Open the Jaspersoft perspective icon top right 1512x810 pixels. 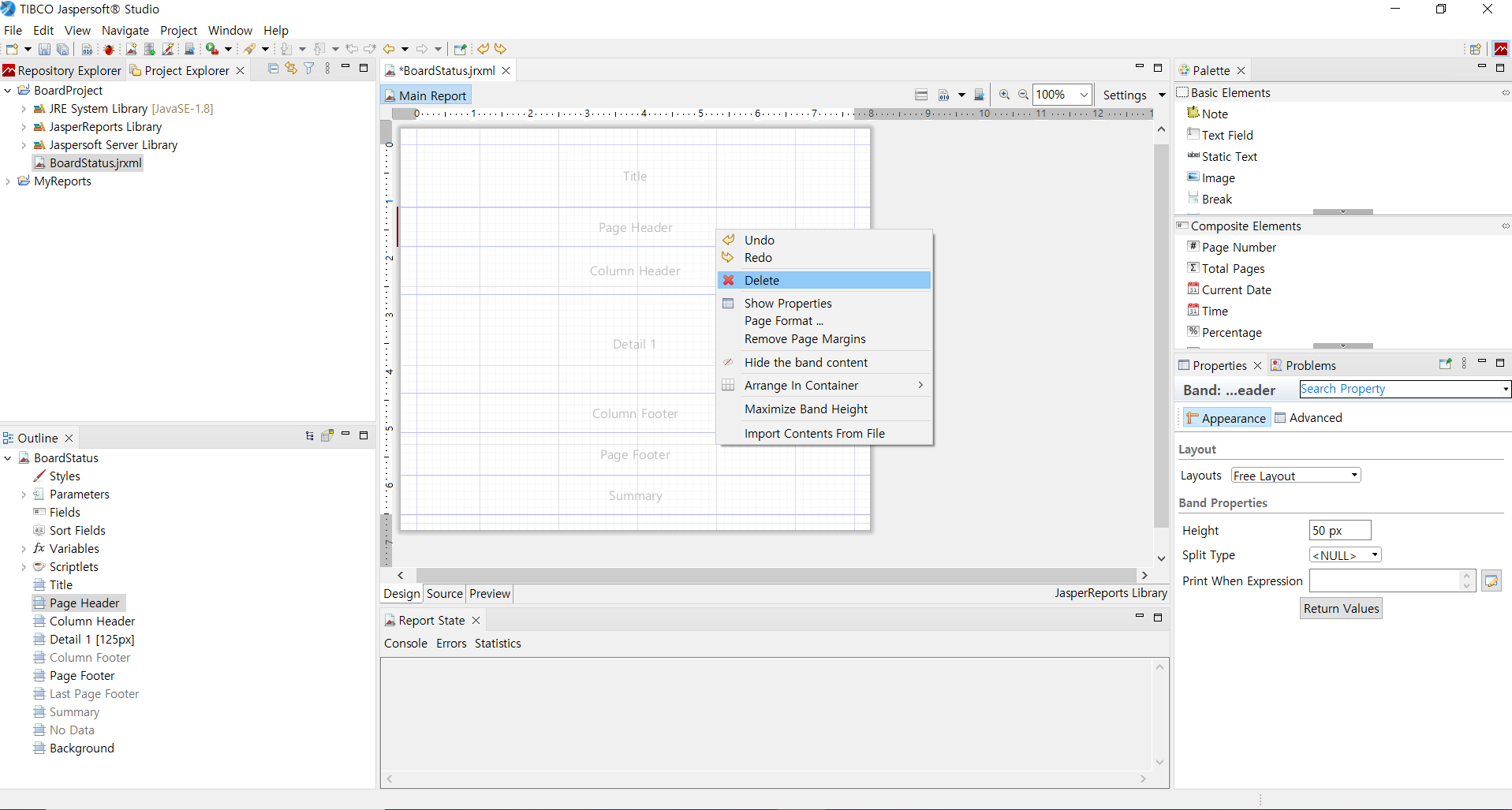pyautogui.click(x=1501, y=49)
